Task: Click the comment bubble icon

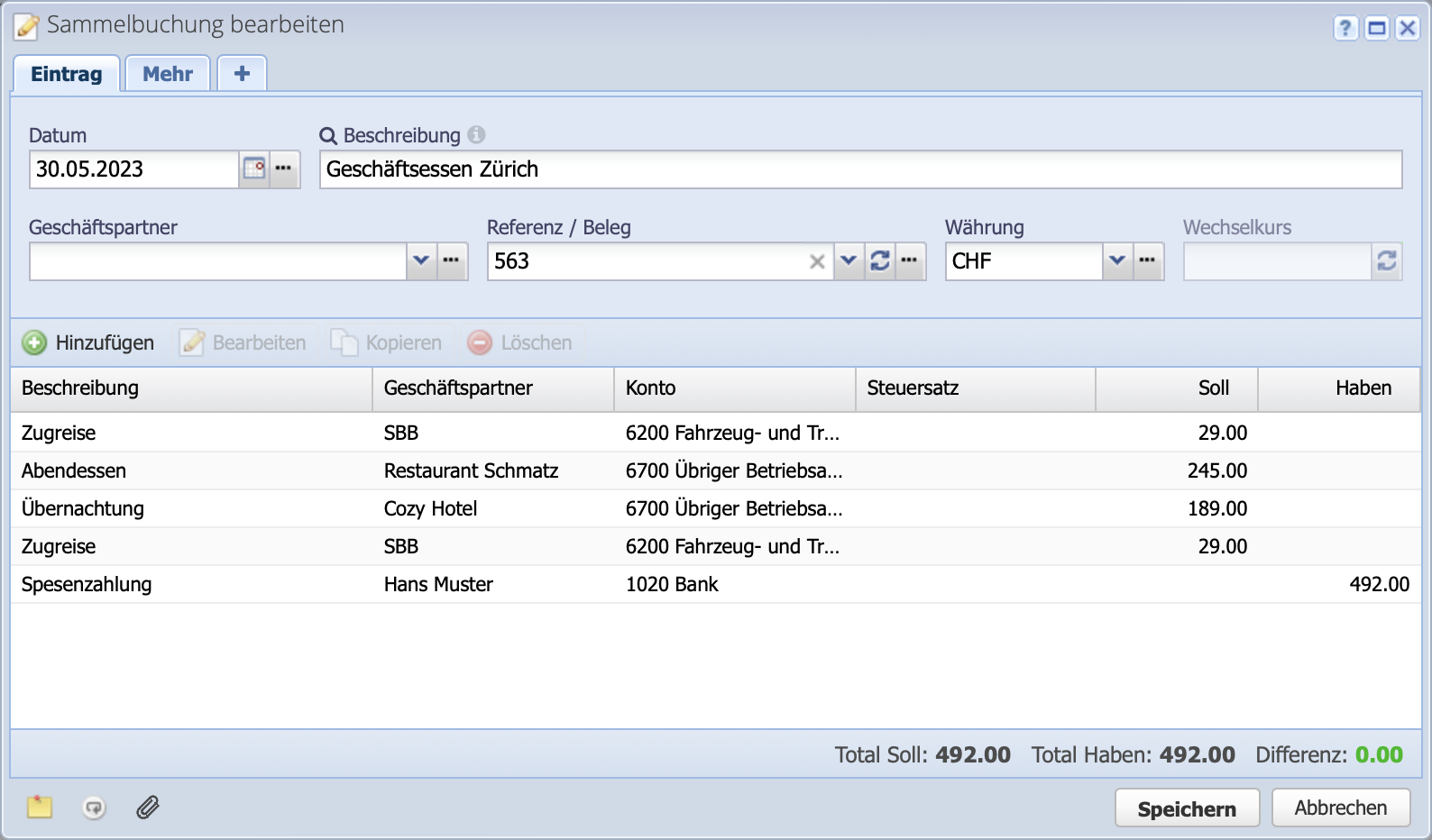Action: point(94,808)
